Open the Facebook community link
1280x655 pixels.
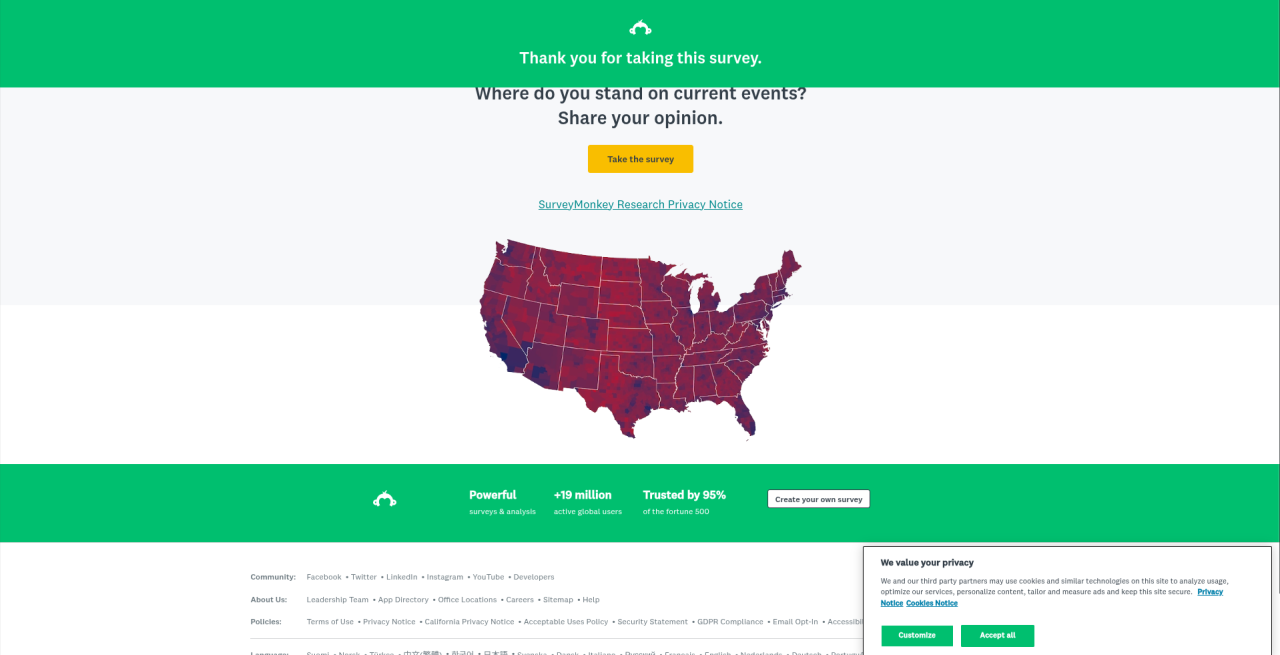[x=324, y=577]
